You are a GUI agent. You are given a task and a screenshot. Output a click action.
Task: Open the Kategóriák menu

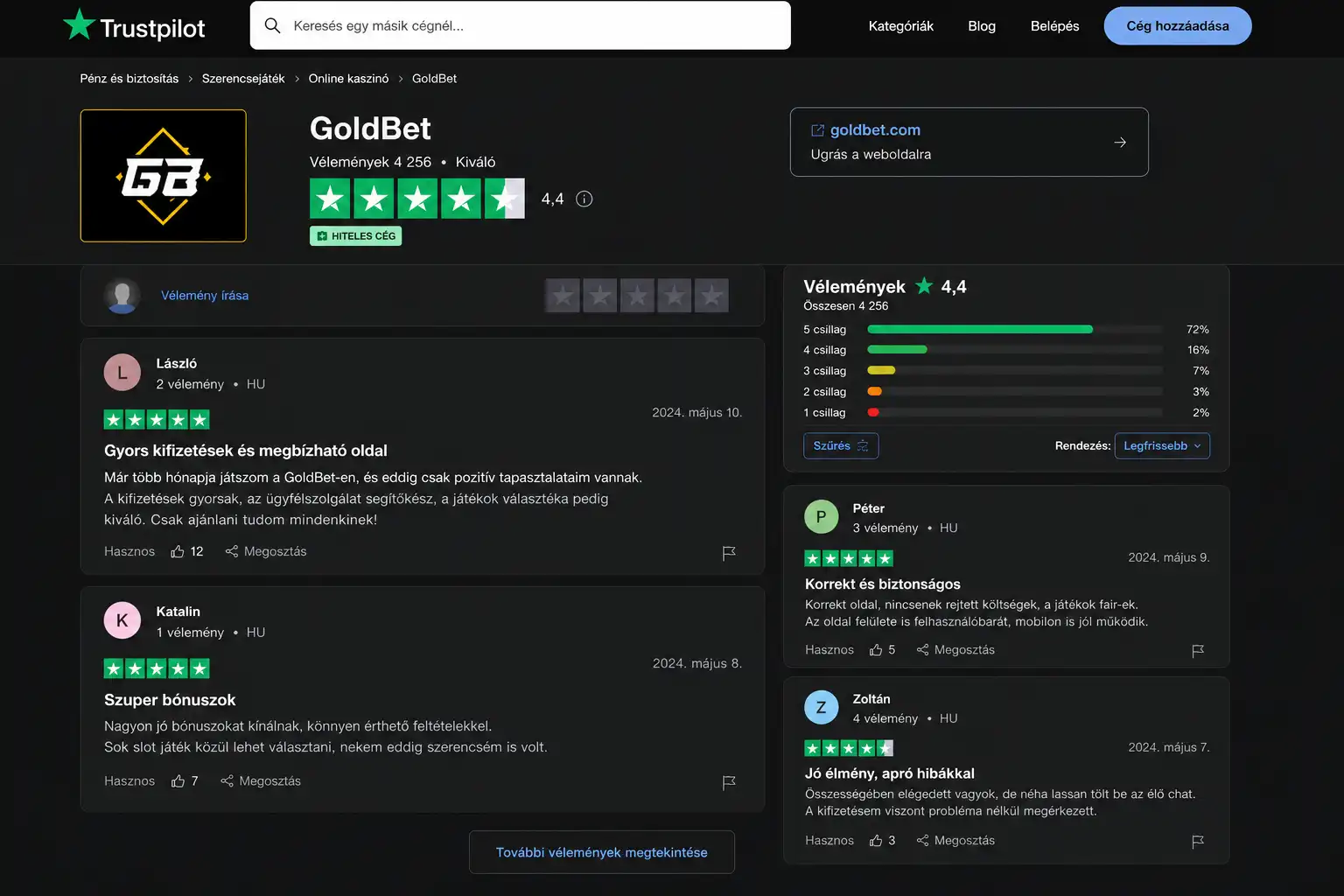[901, 26]
